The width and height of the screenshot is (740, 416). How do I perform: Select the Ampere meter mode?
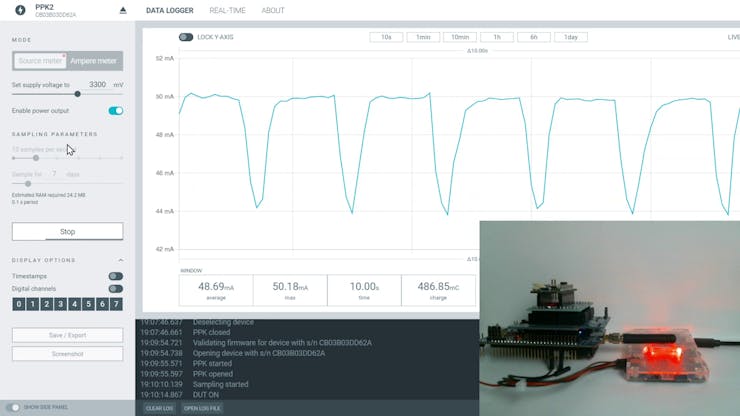point(93,61)
